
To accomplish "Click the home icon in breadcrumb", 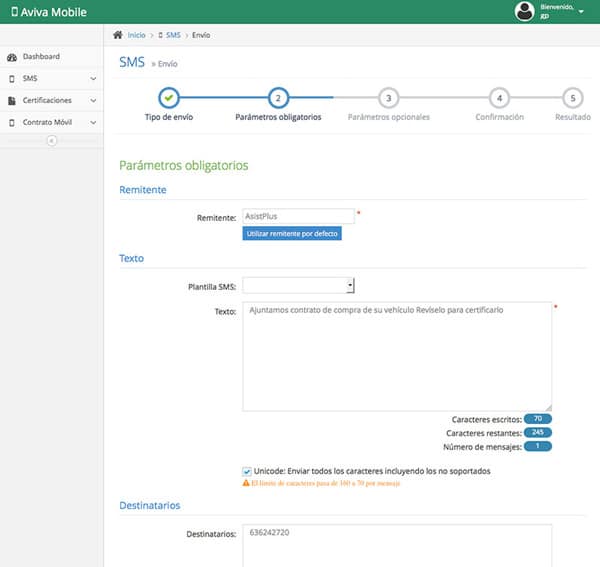I will tap(118, 35).
